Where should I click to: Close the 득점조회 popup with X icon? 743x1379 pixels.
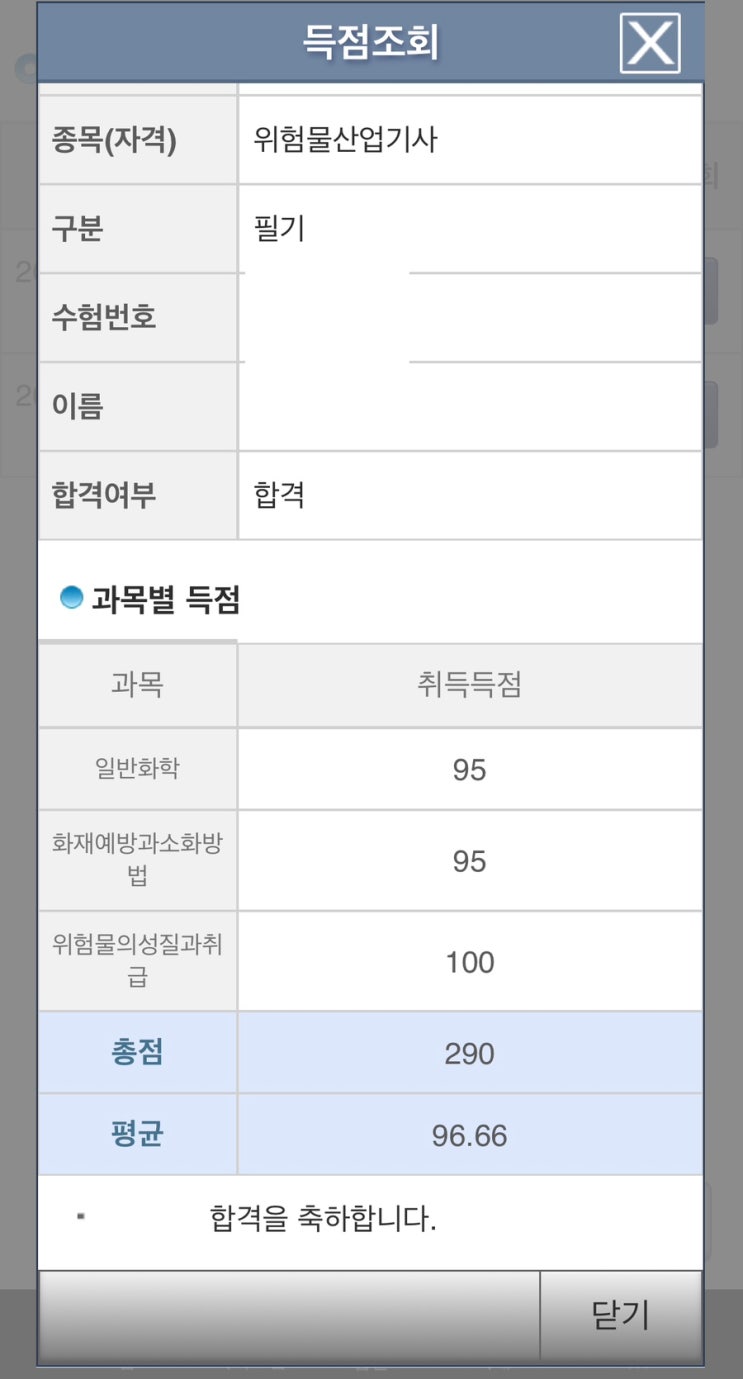[650, 43]
